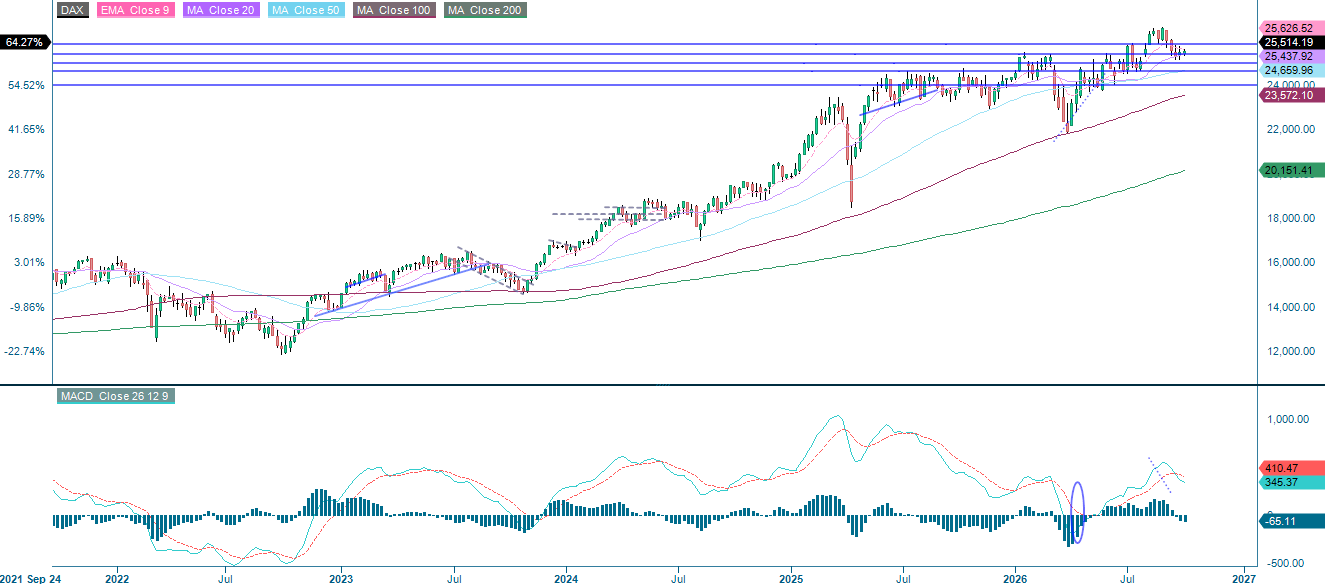Viewport: 1325px width, 584px height.
Task: Click the 54.52% scale label
Action: click(26, 85)
